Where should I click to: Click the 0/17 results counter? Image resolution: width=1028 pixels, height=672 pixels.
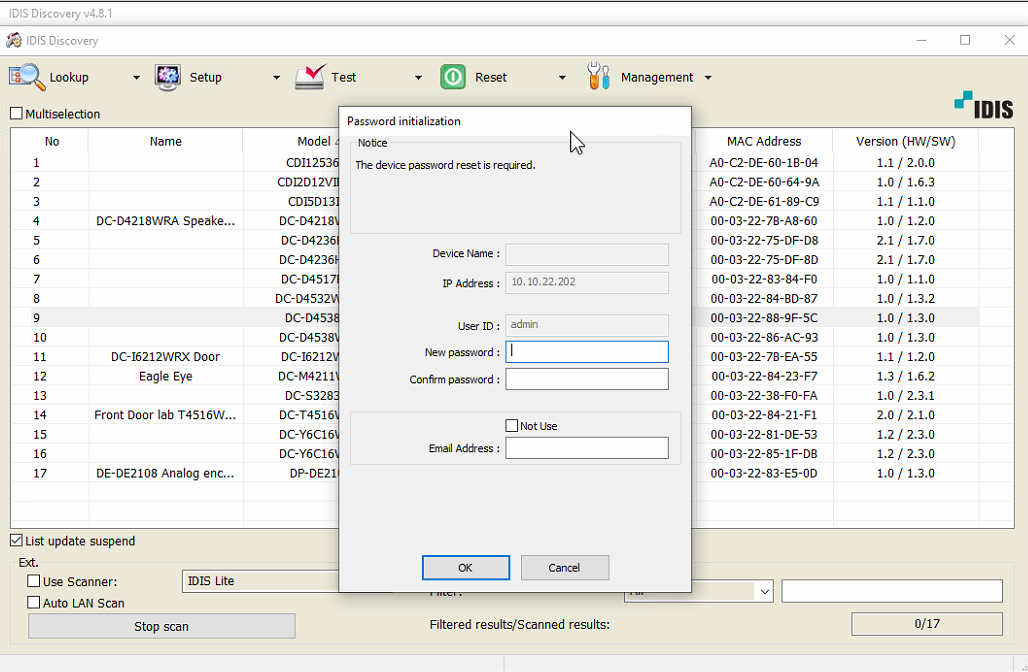click(926, 623)
